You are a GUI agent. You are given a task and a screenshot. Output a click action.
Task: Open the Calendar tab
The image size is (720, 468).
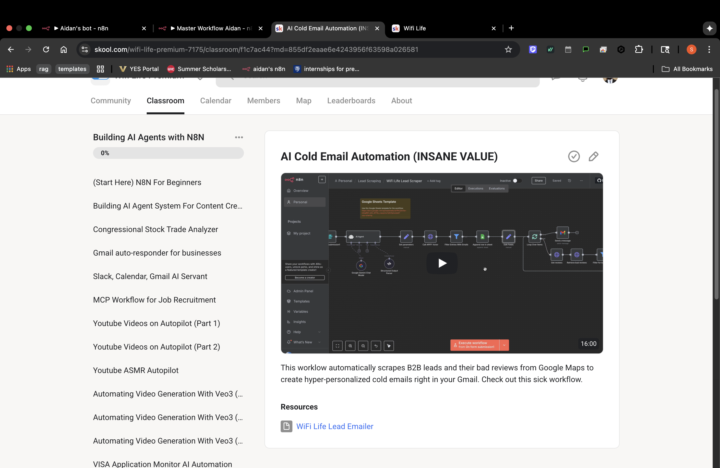[x=215, y=101]
